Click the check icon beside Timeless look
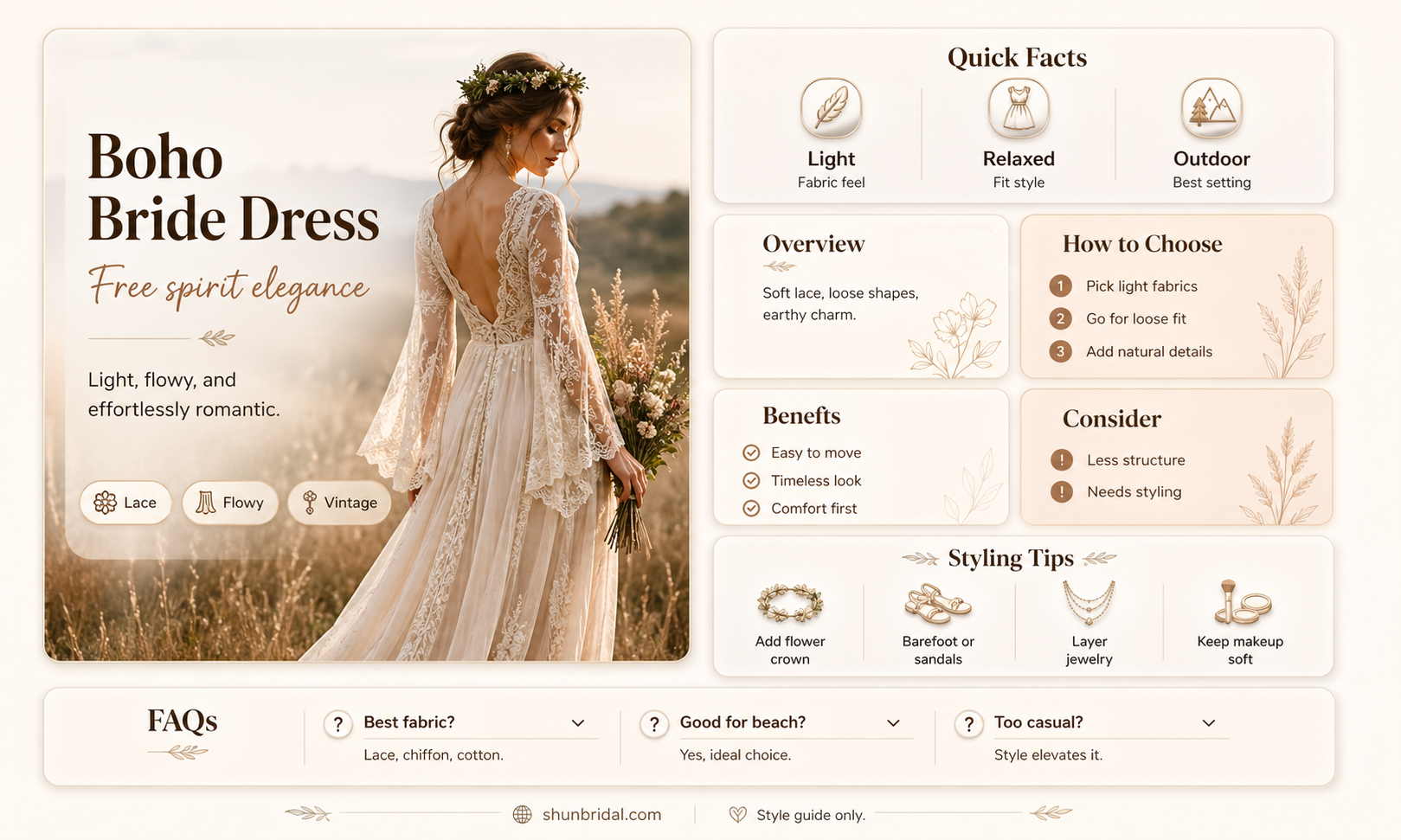Viewport: 1401px width, 840px height. tap(751, 480)
